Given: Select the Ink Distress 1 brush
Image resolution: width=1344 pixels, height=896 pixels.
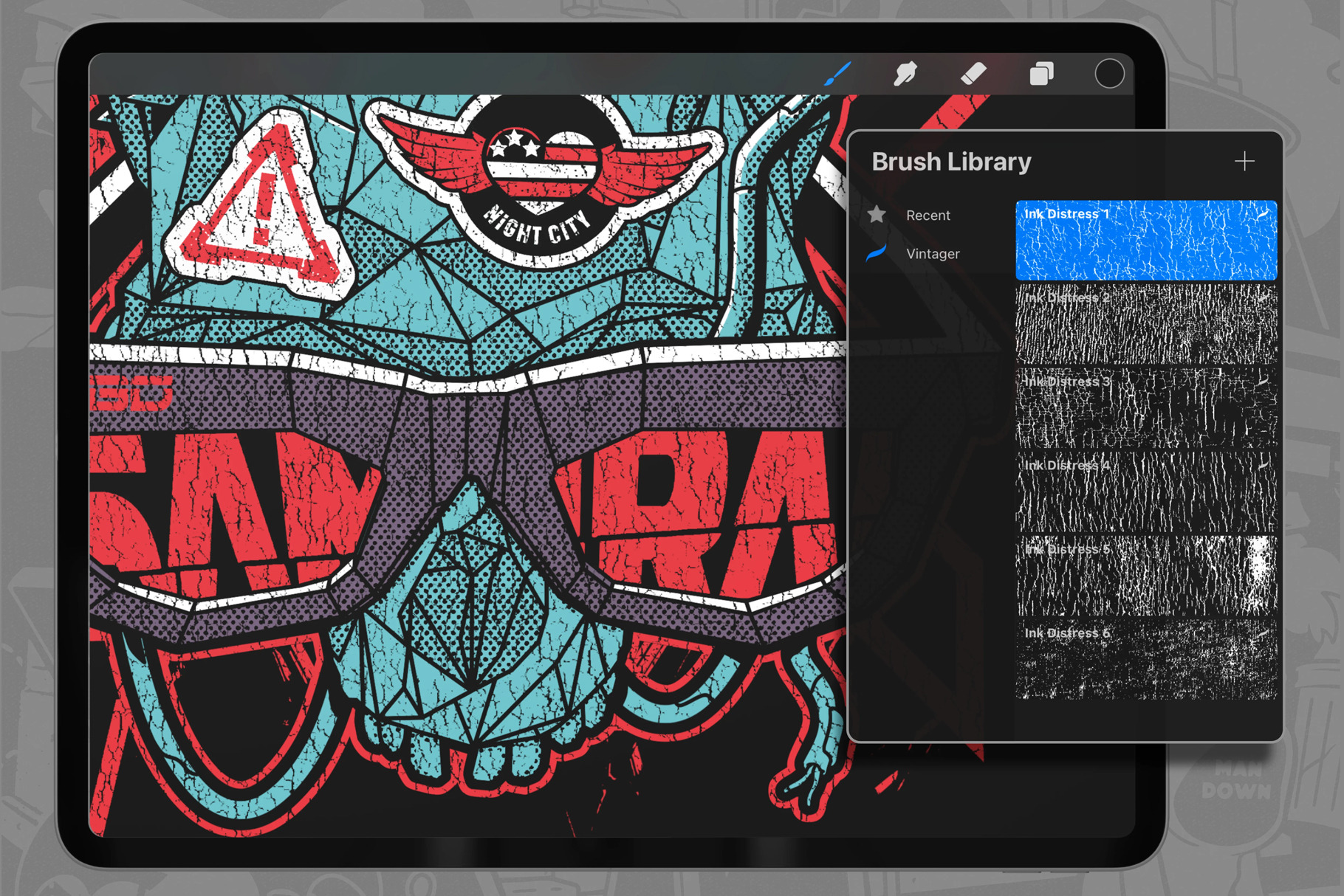Looking at the screenshot, I should 1145,241.
